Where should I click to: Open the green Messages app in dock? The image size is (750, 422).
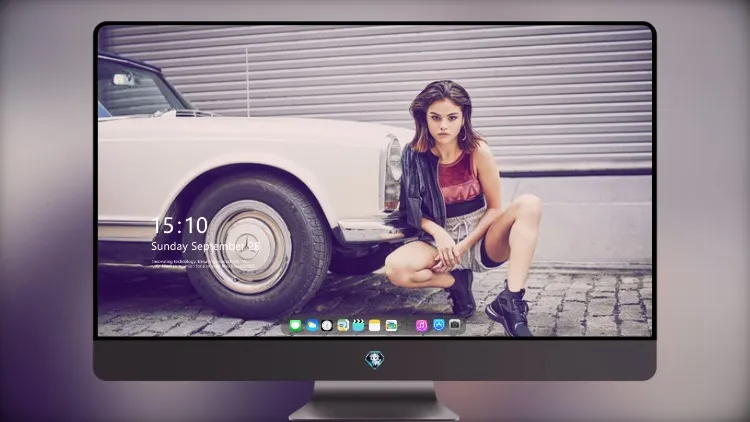[296, 325]
